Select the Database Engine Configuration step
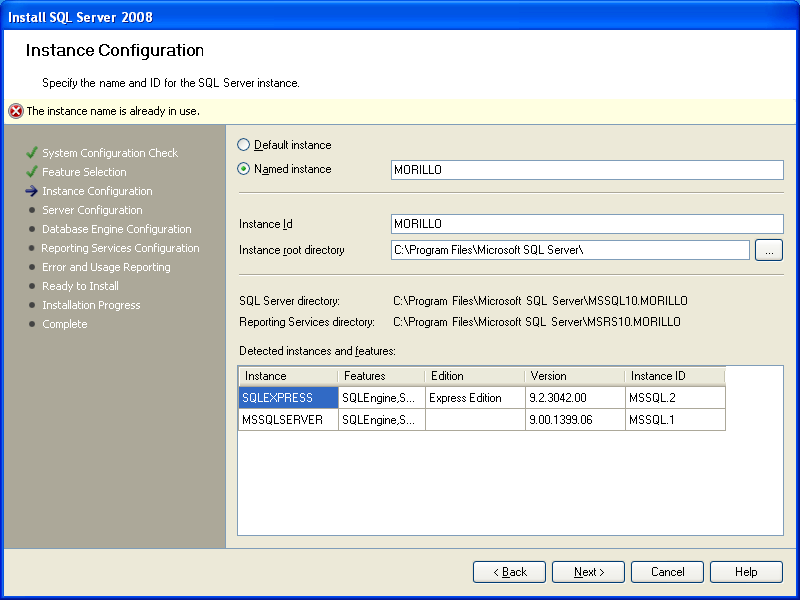This screenshot has width=800, height=600. (x=117, y=229)
